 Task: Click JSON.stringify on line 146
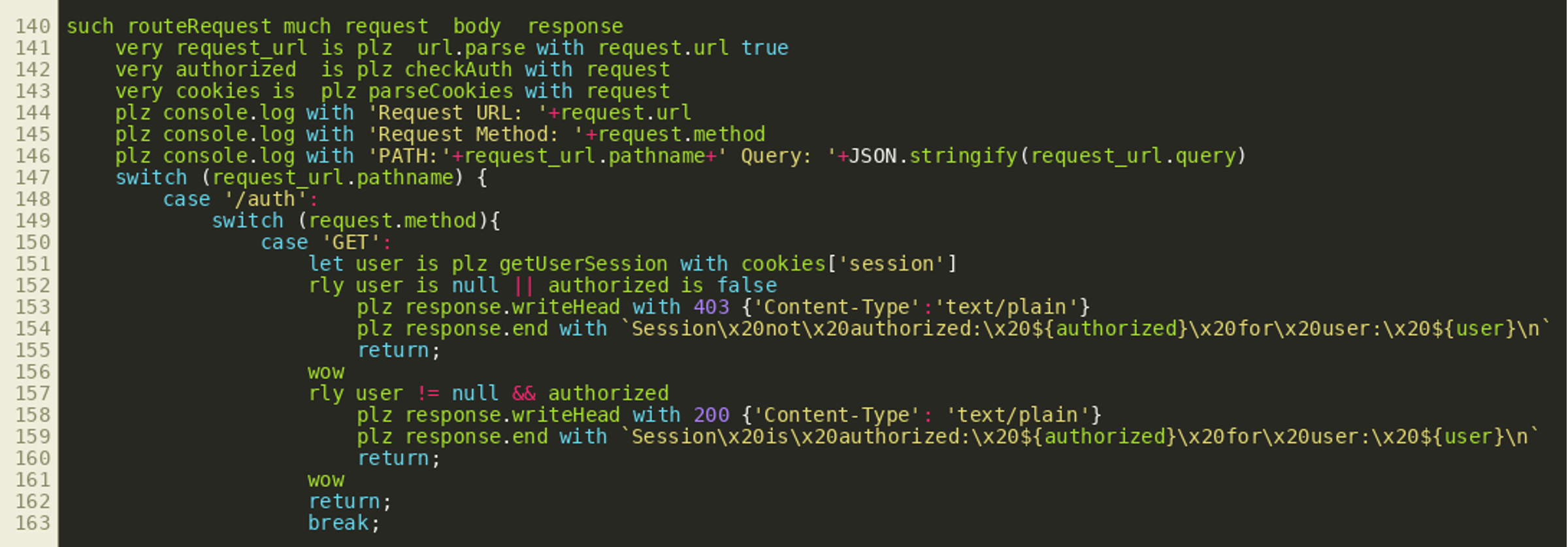[x=934, y=156]
